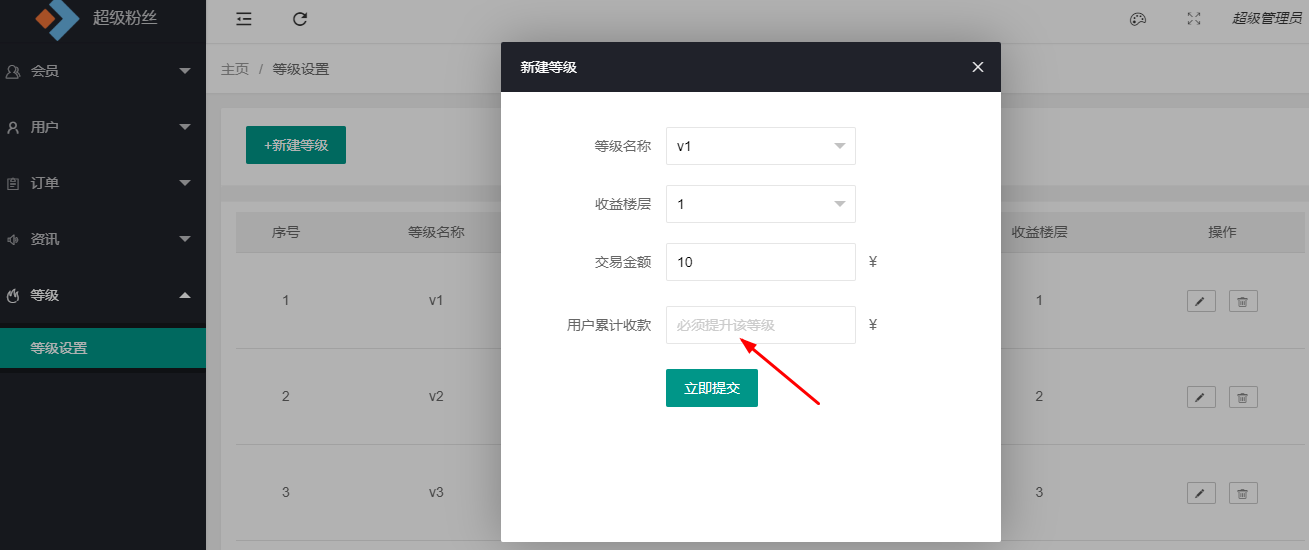Collapse the 等级 sidebar menu
This screenshot has width=1309, height=550.
tap(100, 295)
